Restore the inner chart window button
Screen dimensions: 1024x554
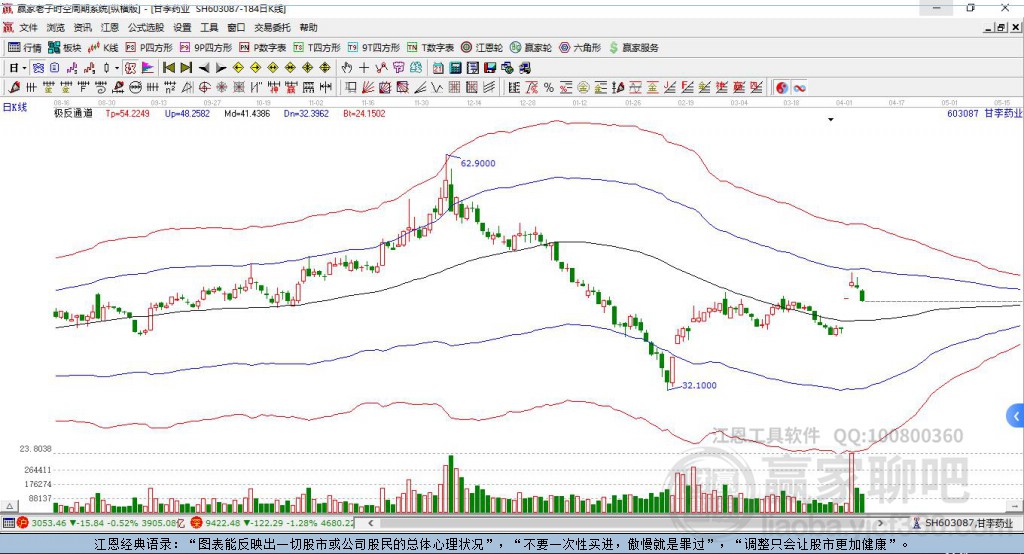point(1001,27)
